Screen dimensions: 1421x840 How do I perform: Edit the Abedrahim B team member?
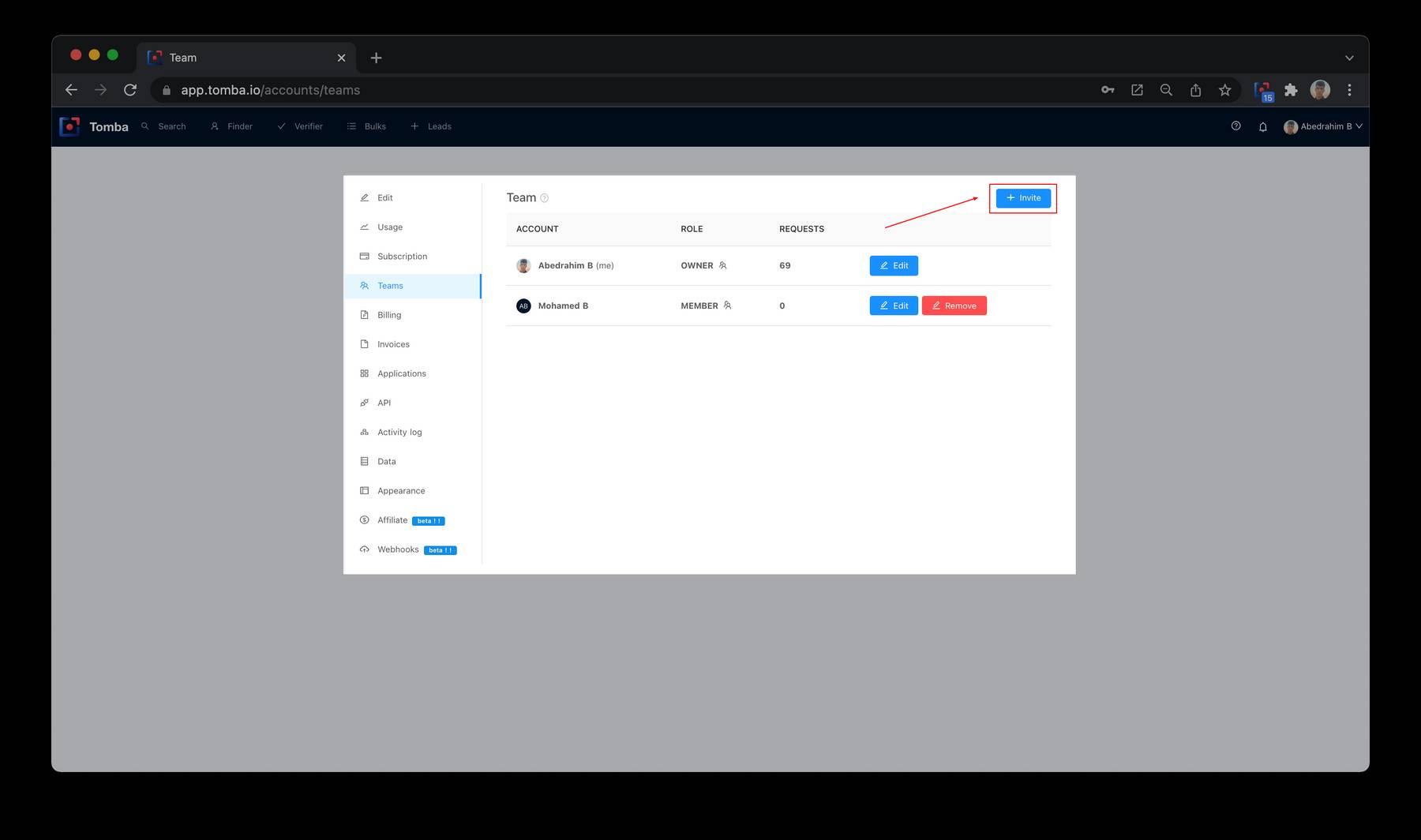(x=894, y=266)
